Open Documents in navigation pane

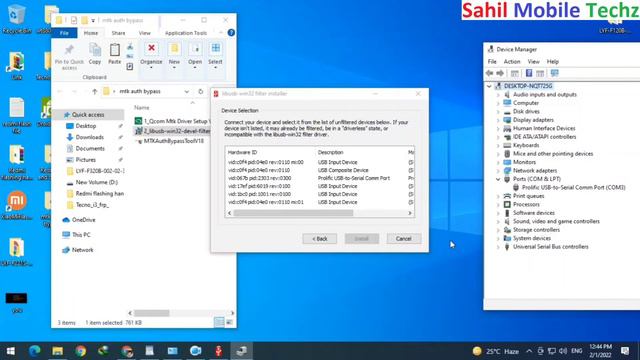(90, 149)
